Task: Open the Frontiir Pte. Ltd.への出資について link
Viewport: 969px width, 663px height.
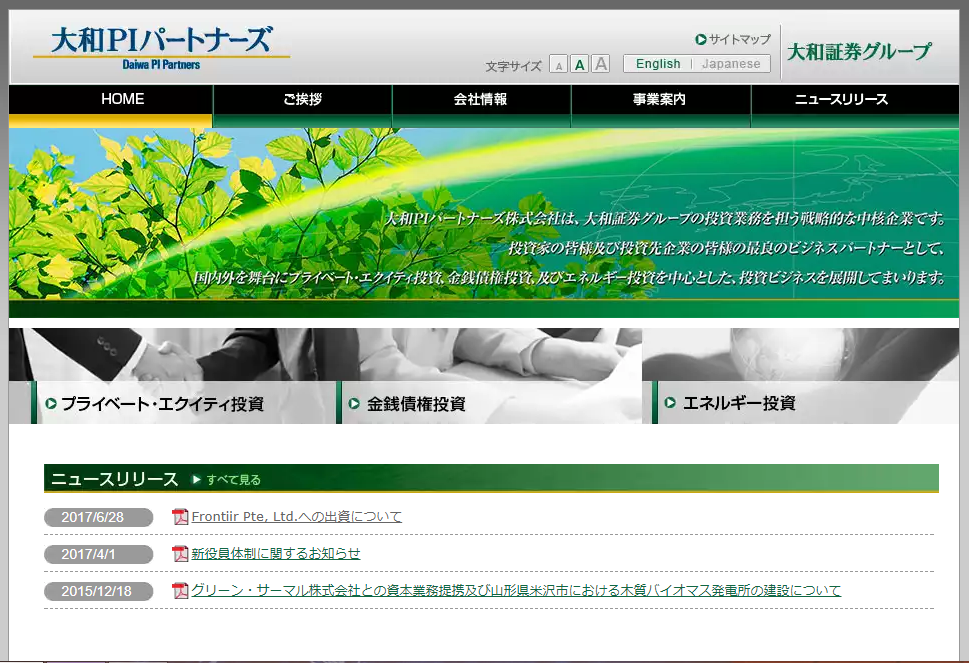Action: click(297, 517)
